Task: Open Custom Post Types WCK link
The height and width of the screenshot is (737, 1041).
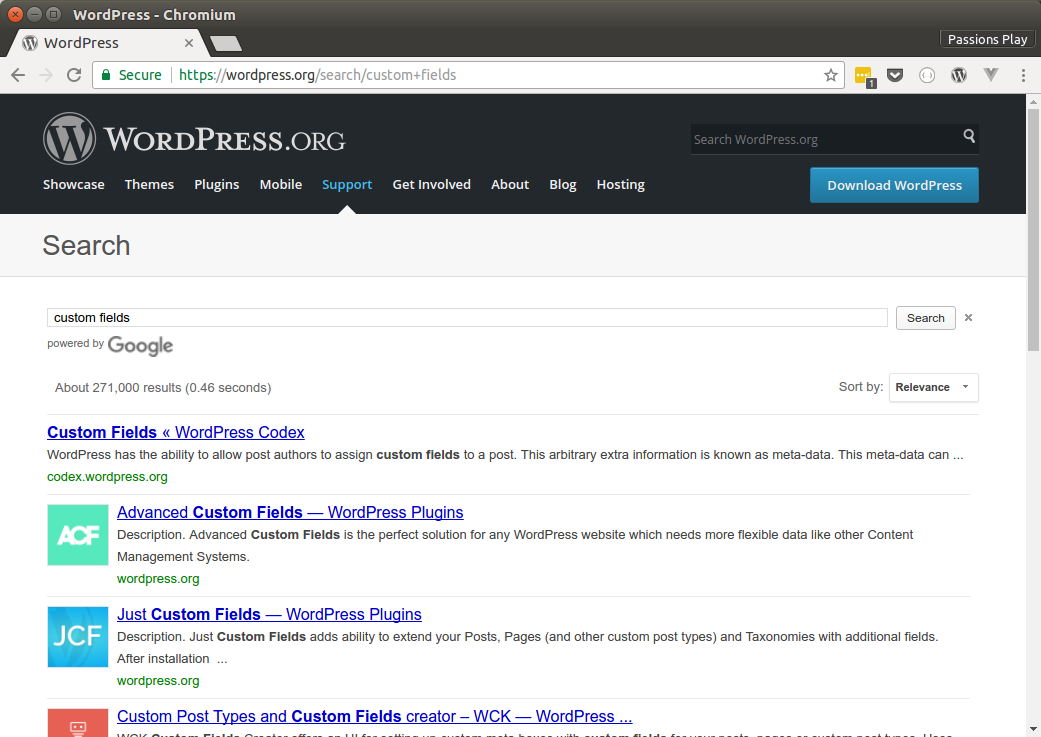Action: click(x=374, y=716)
